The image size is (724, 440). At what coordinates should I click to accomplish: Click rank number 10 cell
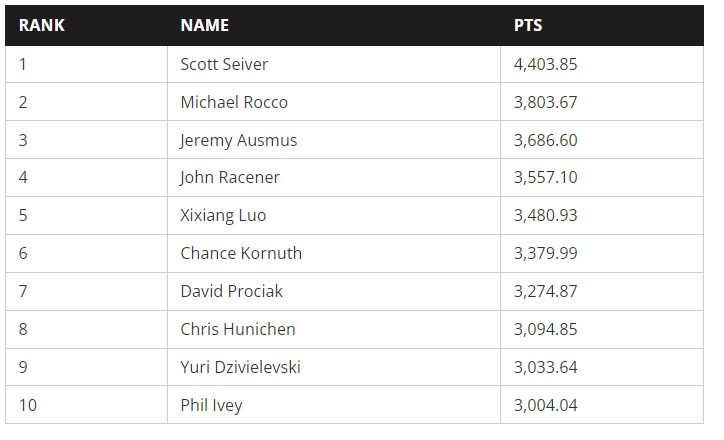pyautogui.click(x=27, y=406)
